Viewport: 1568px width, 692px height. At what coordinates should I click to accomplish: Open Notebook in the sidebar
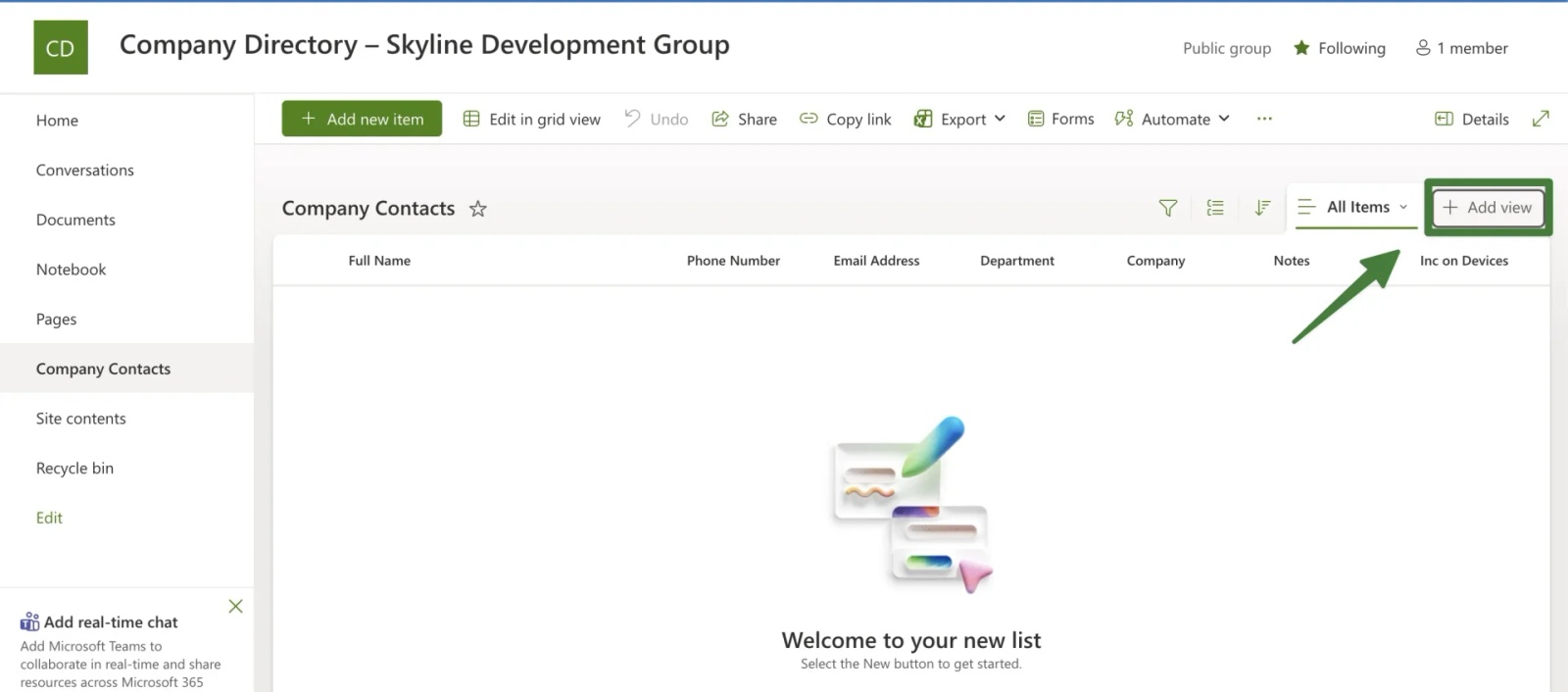[71, 270]
